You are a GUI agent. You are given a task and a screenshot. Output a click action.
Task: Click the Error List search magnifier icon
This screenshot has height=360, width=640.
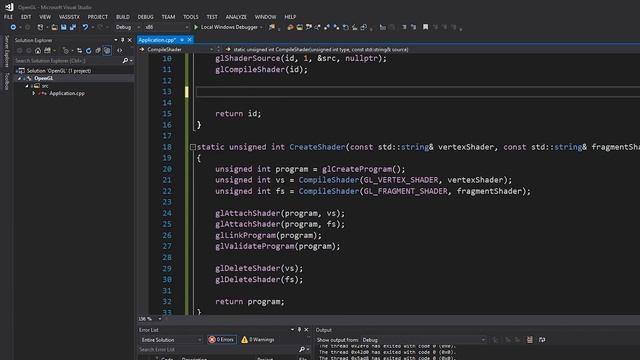[x=302, y=349]
